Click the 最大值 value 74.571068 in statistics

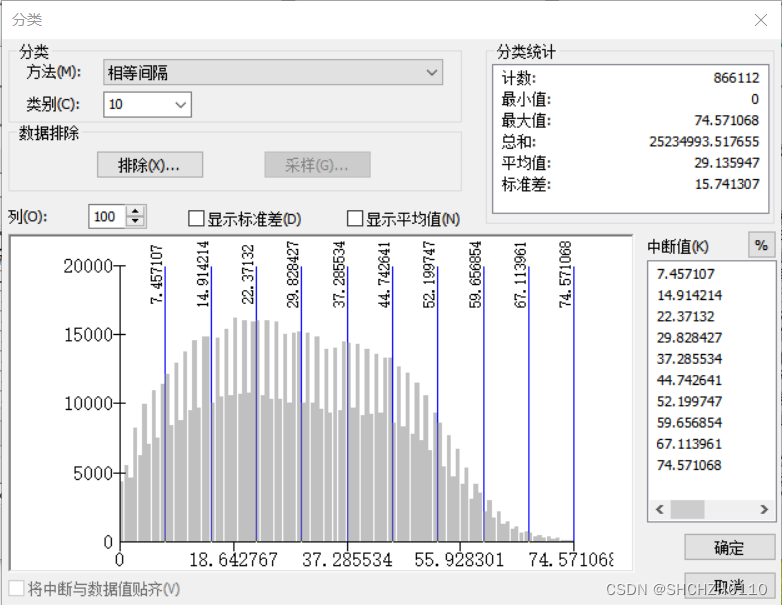[727, 120]
